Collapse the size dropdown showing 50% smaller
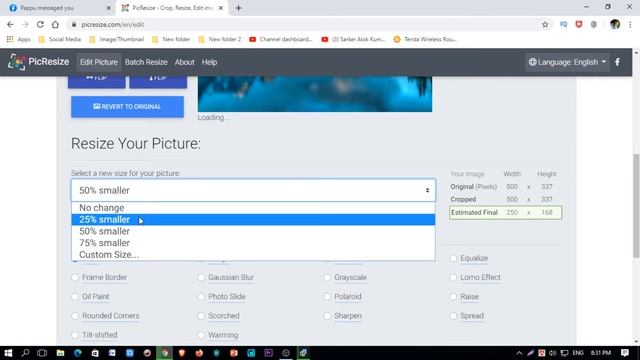The height and width of the screenshot is (360, 640). [253, 190]
